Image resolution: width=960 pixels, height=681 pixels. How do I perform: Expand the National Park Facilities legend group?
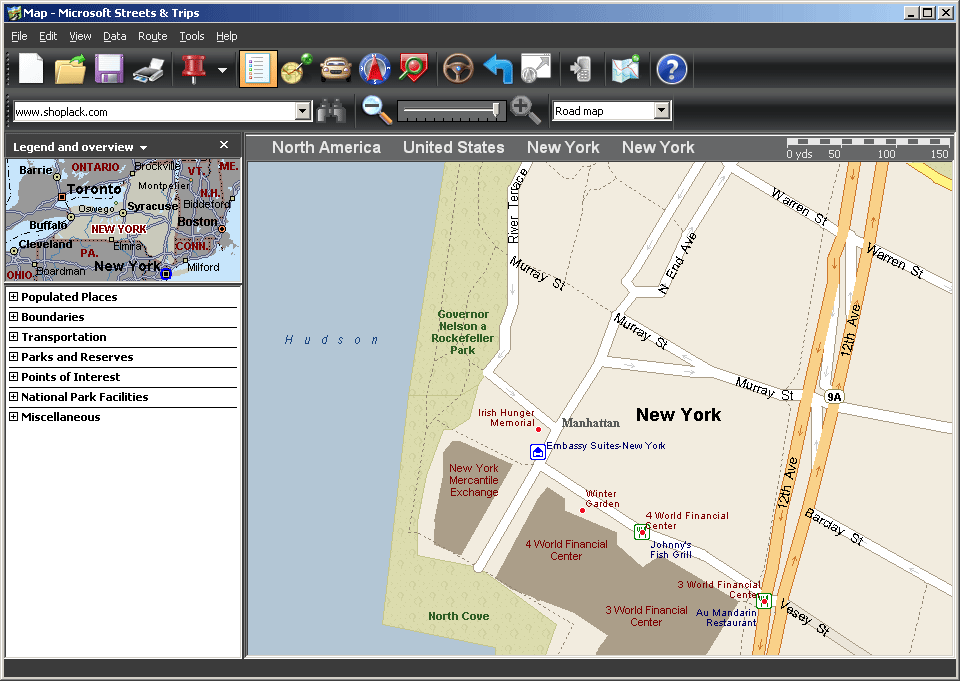[x=13, y=396]
